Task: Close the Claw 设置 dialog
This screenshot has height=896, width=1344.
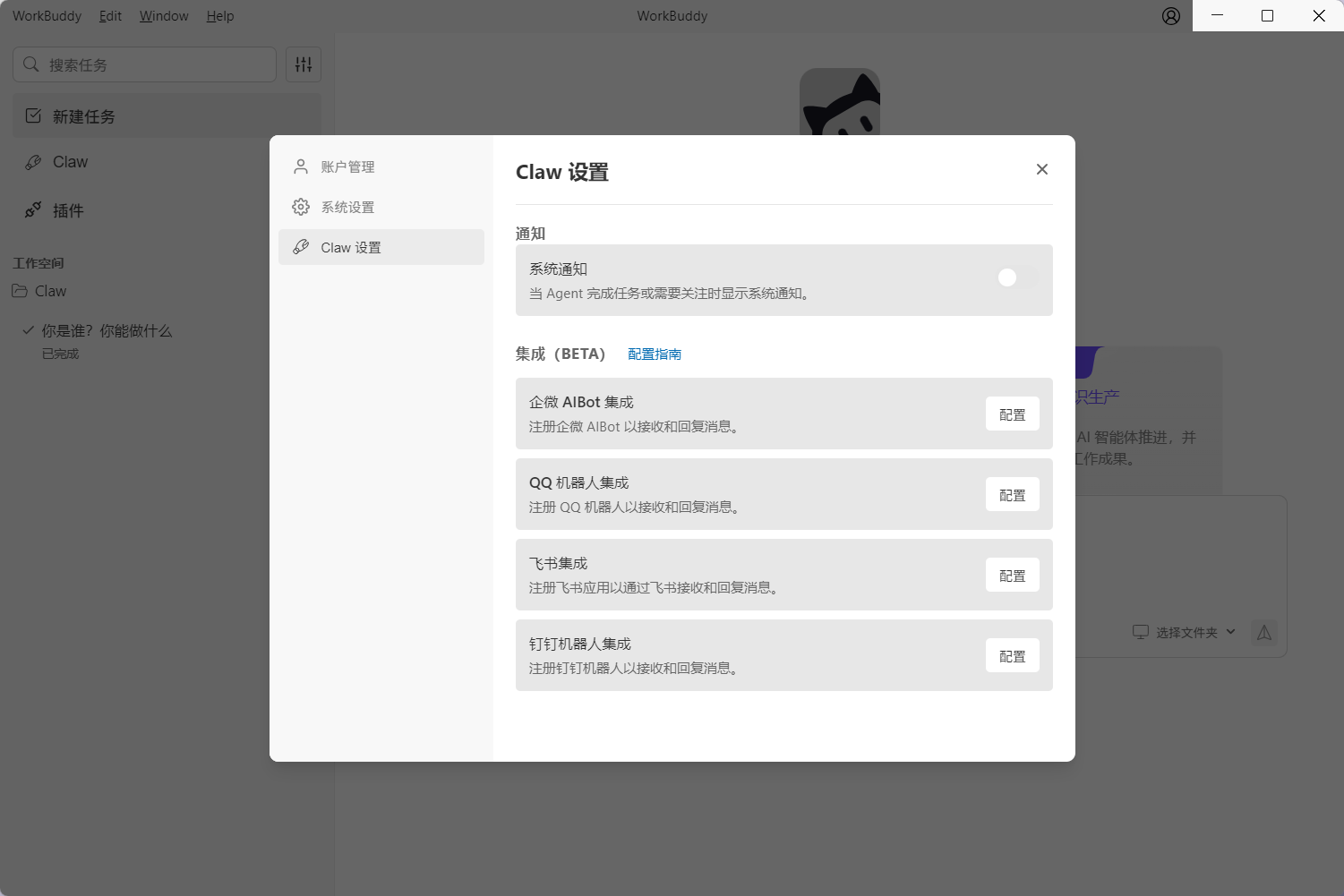Action: pos(1042,169)
